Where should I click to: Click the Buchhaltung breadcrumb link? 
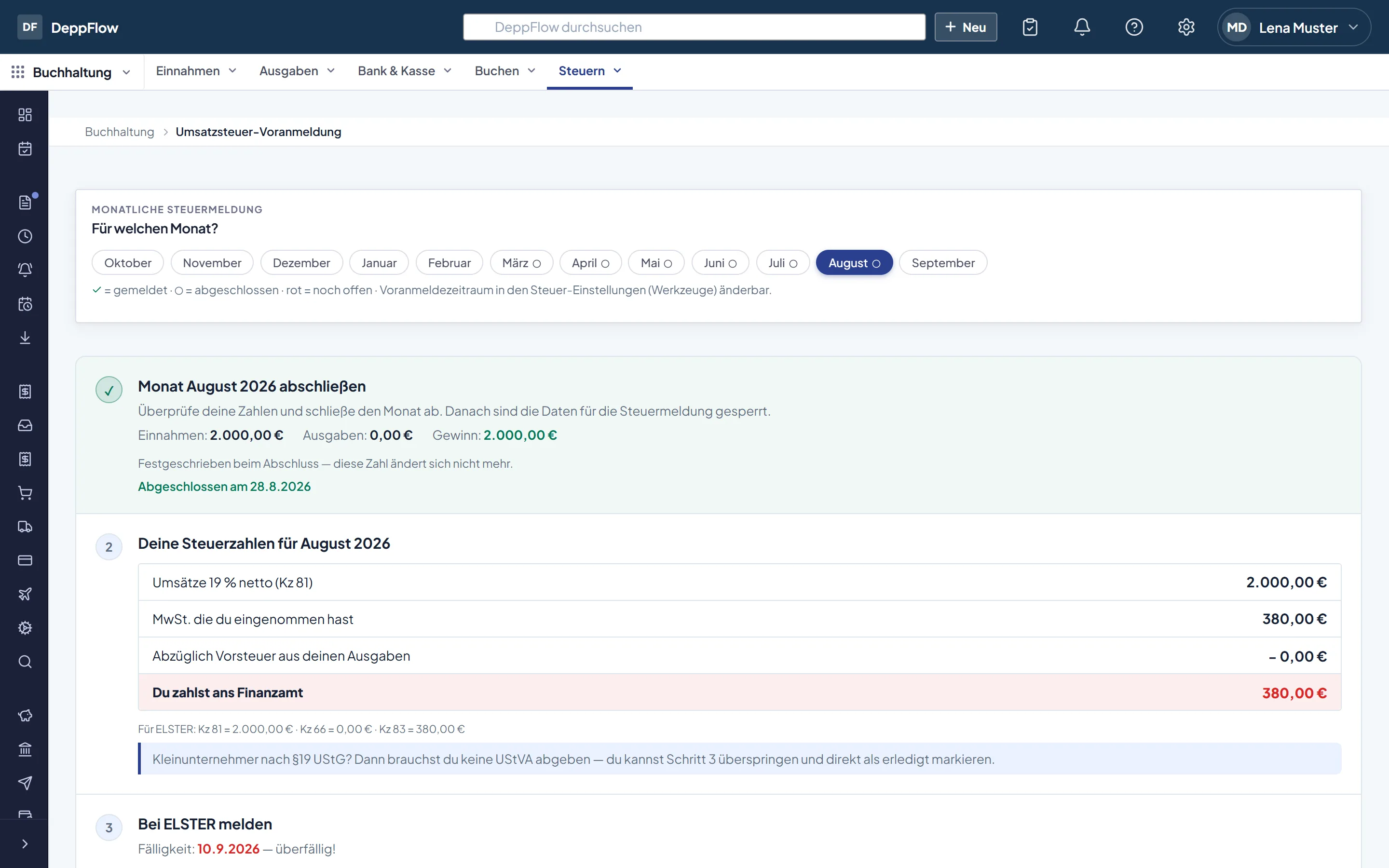click(120, 132)
